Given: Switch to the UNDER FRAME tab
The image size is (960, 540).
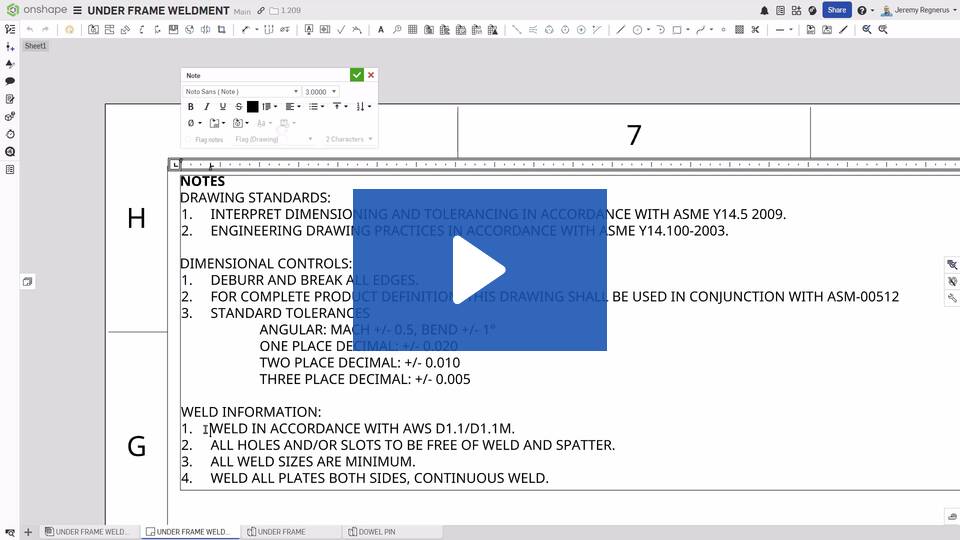Looking at the screenshot, I should 289,532.
